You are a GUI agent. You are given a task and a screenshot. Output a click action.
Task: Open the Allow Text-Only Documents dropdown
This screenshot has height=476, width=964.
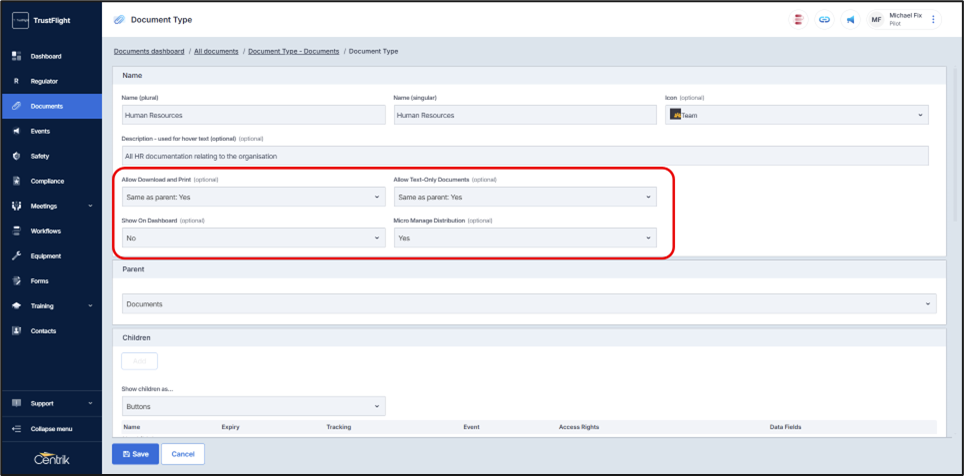(x=524, y=198)
